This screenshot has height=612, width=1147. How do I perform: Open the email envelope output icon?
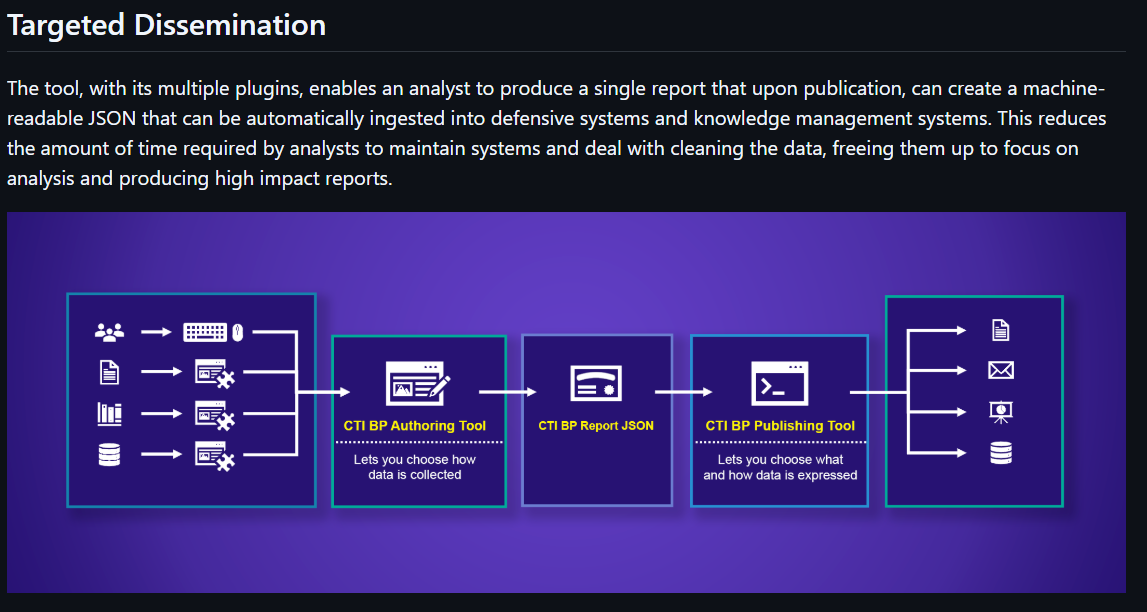point(1001,370)
